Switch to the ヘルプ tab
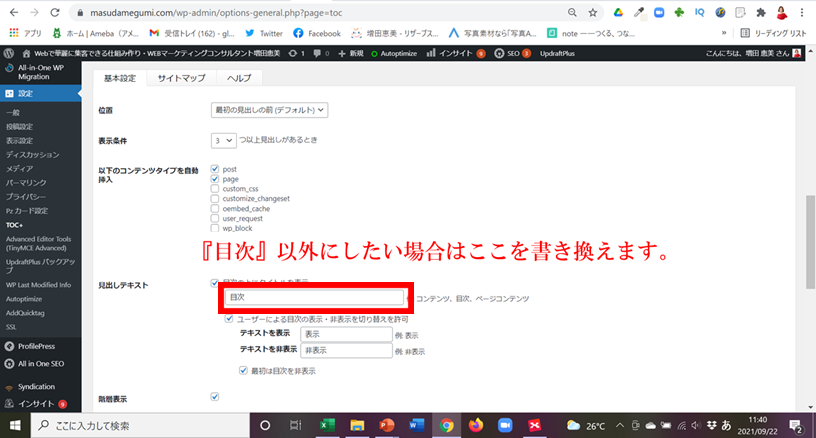 click(239, 78)
